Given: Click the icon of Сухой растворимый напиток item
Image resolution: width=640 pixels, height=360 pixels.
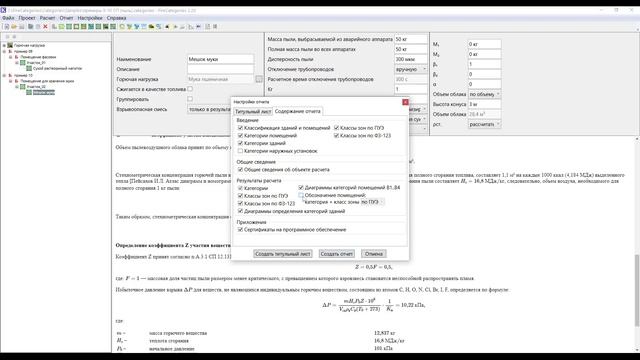Looking at the screenshot, I should point(29,69).
